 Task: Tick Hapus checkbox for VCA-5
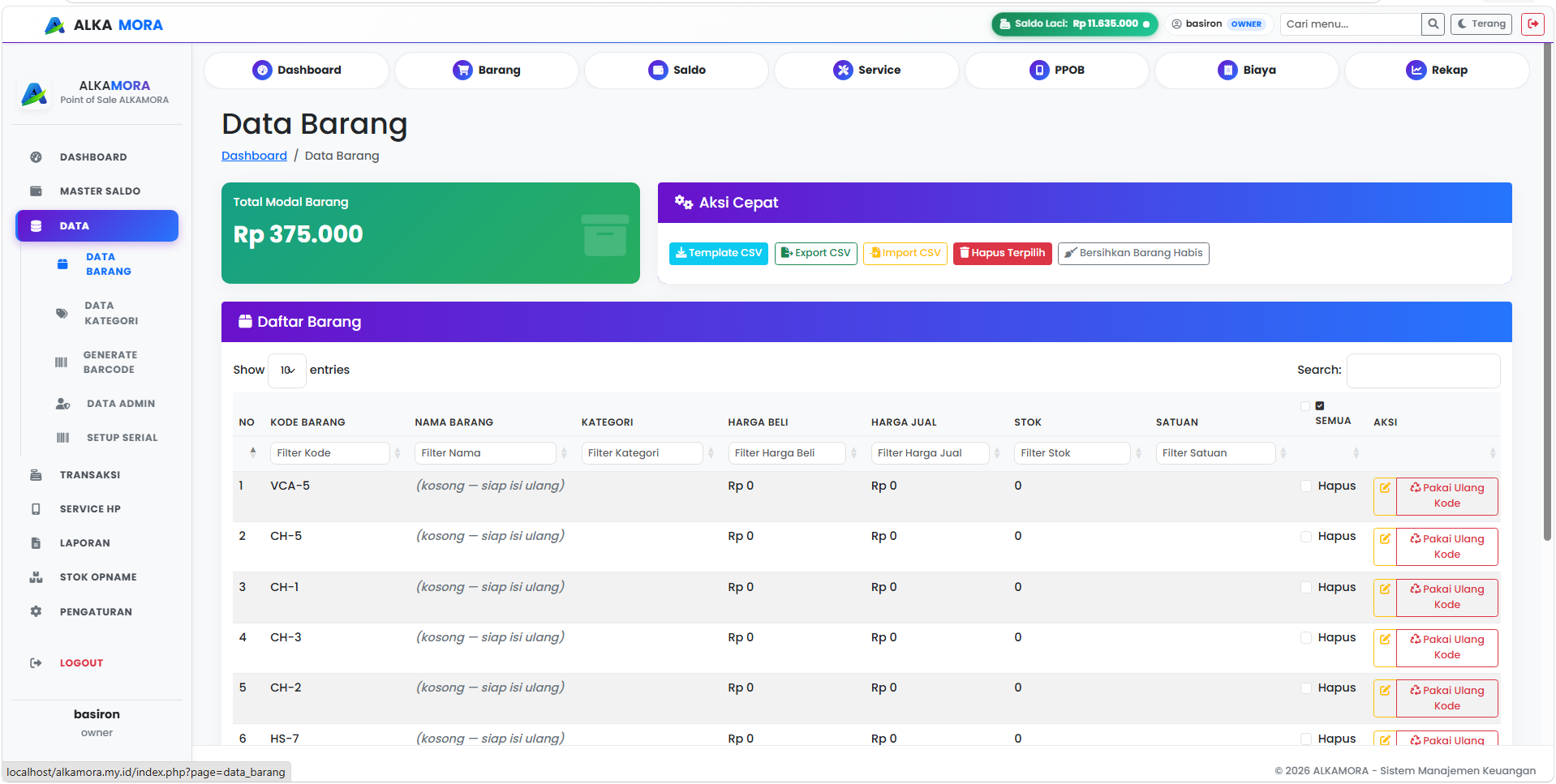point(1305,486)
